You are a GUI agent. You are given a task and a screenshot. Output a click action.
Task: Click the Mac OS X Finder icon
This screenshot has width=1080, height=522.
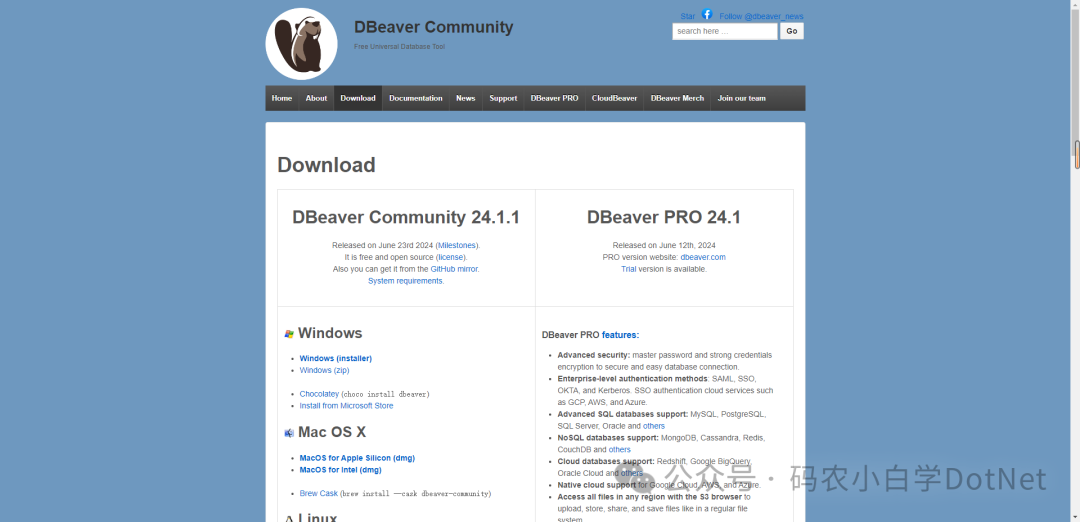click(x=289, y=433)
